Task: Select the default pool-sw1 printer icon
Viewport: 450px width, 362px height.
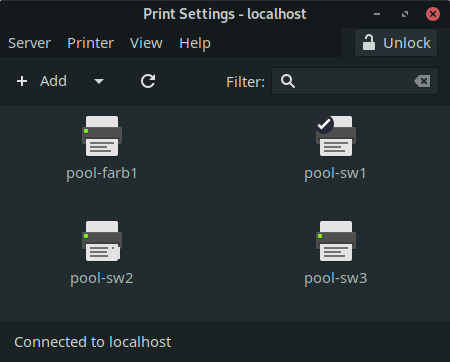Action: click(336, 136)
